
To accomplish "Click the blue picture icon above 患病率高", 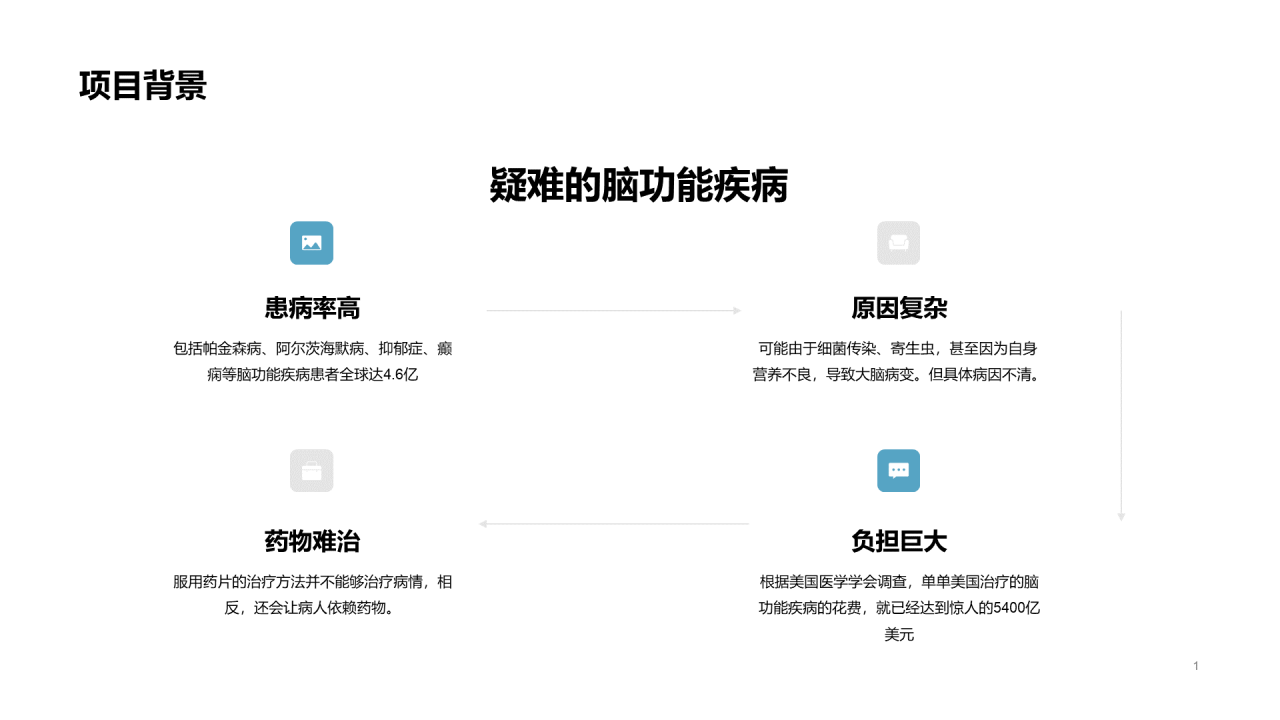I will (x=311, y=243).
